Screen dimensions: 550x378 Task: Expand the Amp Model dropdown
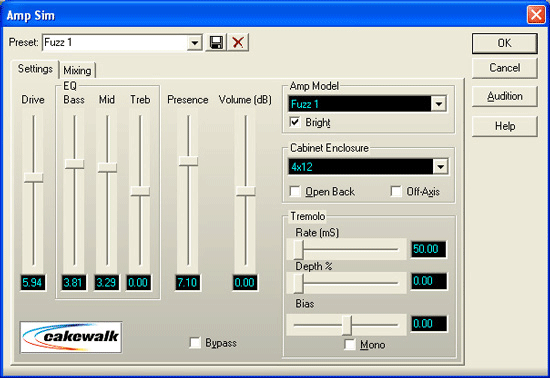[438, 104]
